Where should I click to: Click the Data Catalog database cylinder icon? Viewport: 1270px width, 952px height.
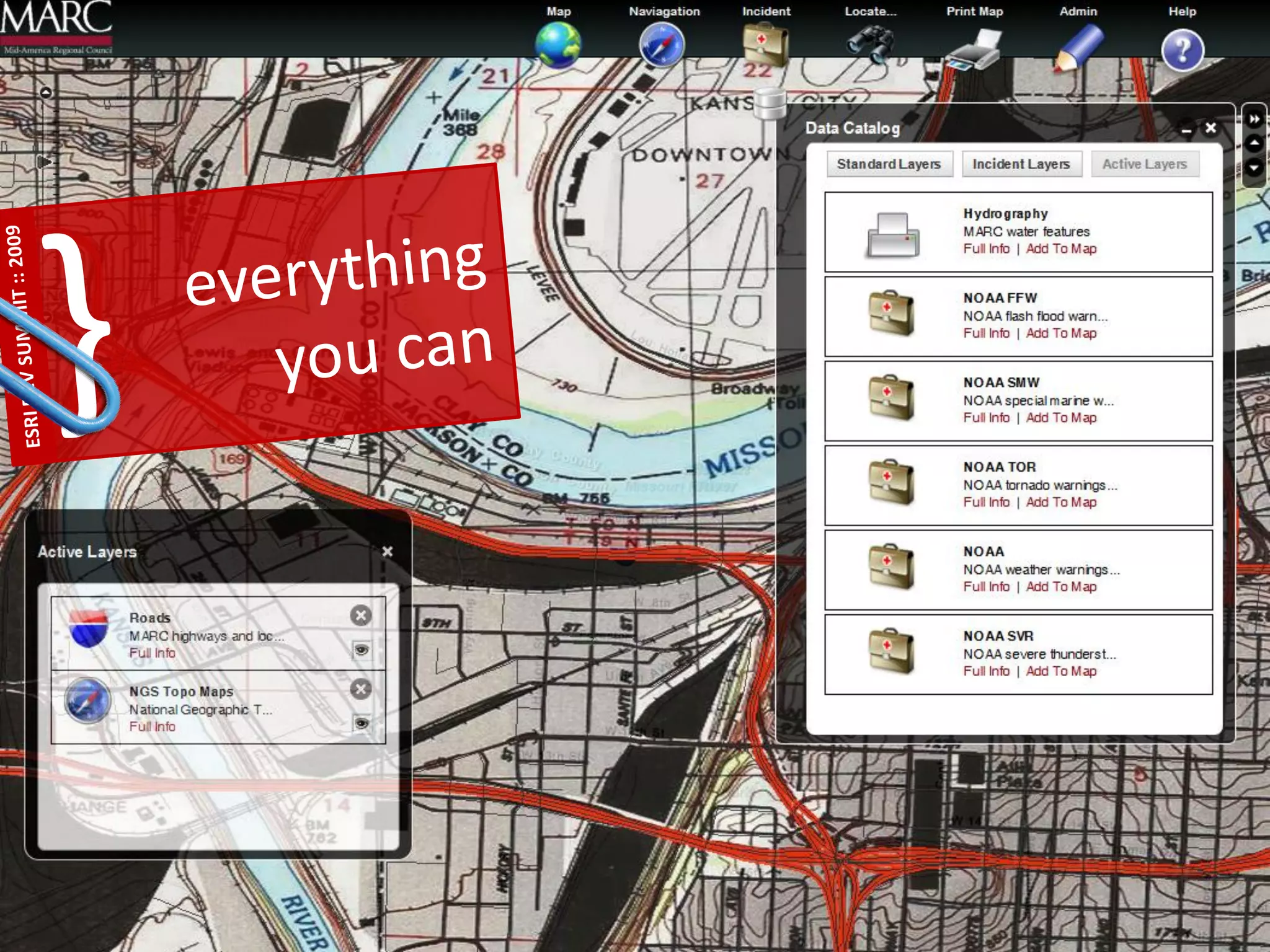pos(770,103)
